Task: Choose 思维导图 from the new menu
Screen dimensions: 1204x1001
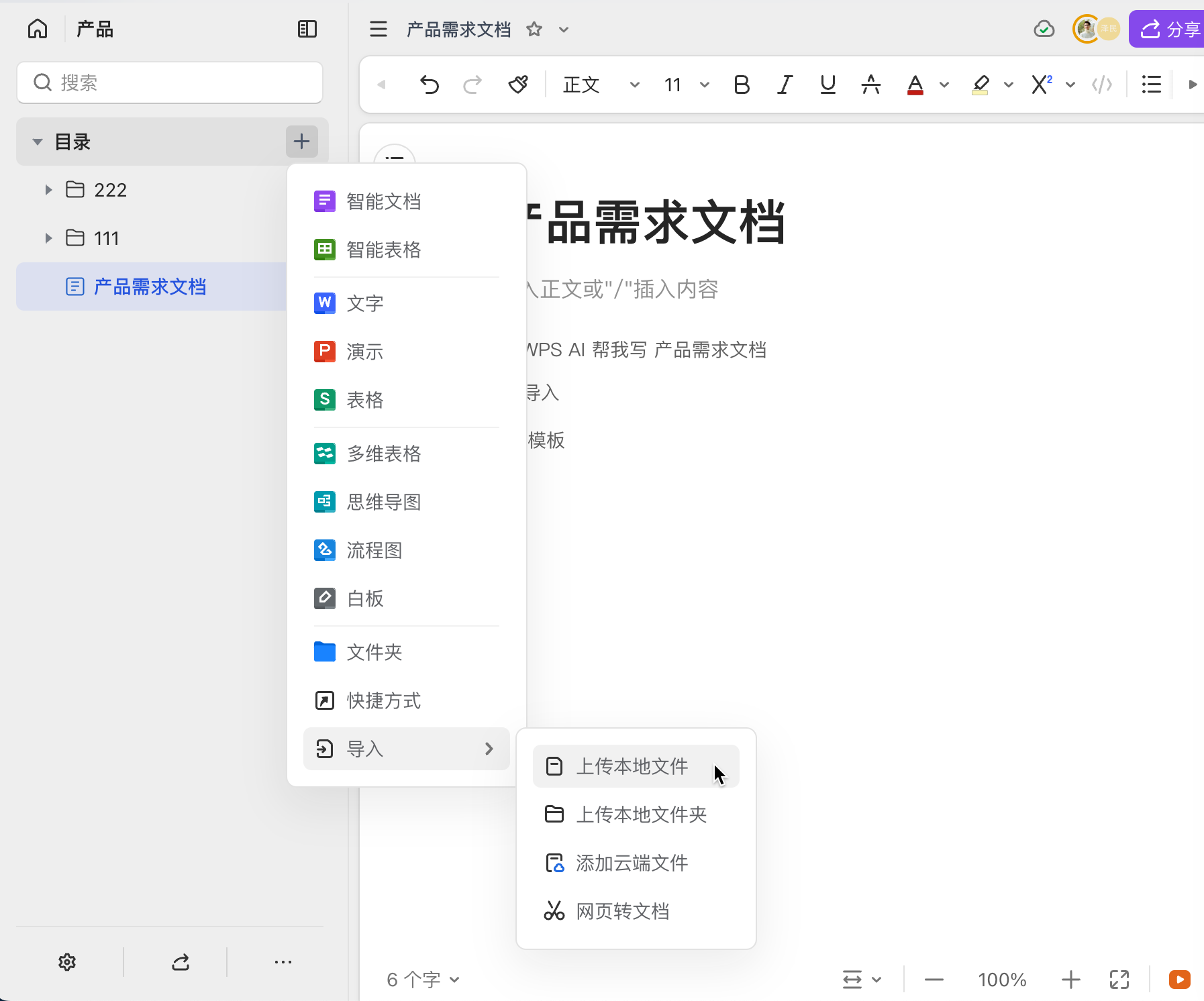Action: 406,502
